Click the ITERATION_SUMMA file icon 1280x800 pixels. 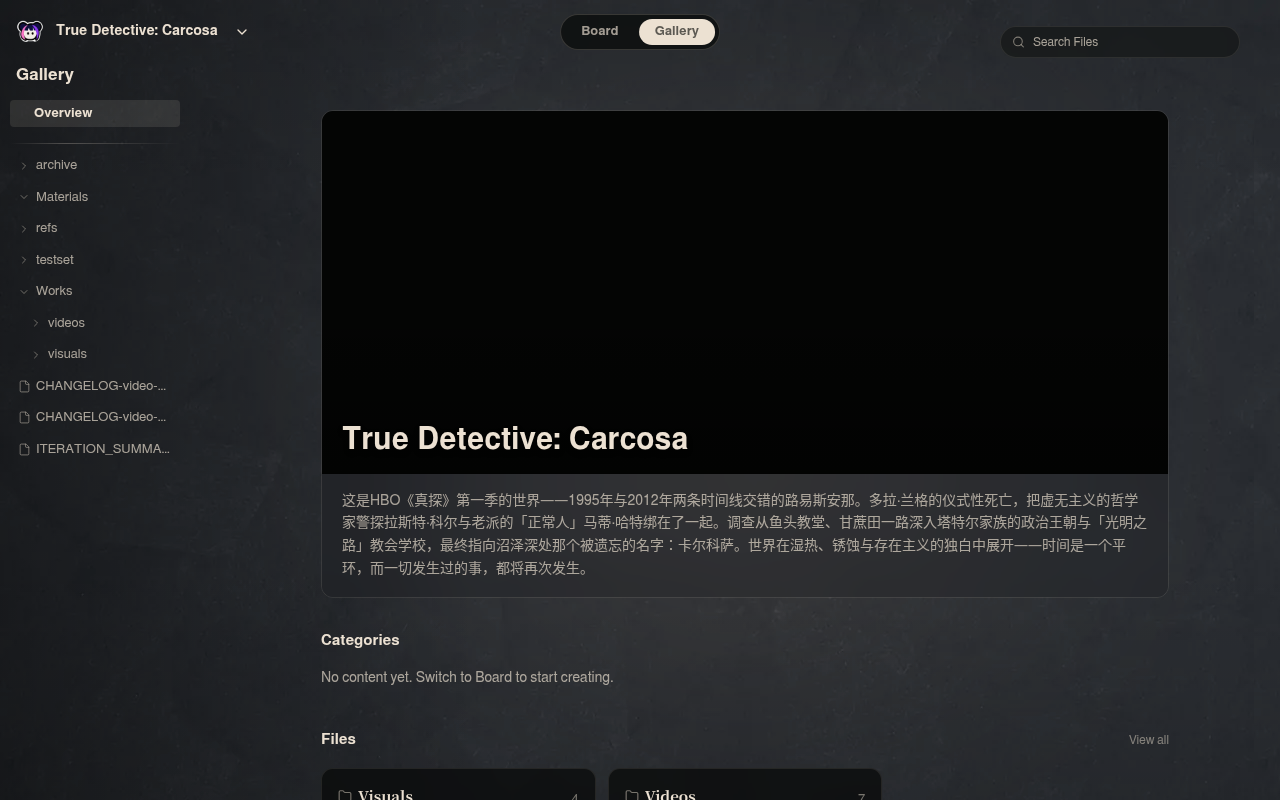[25, 449]
